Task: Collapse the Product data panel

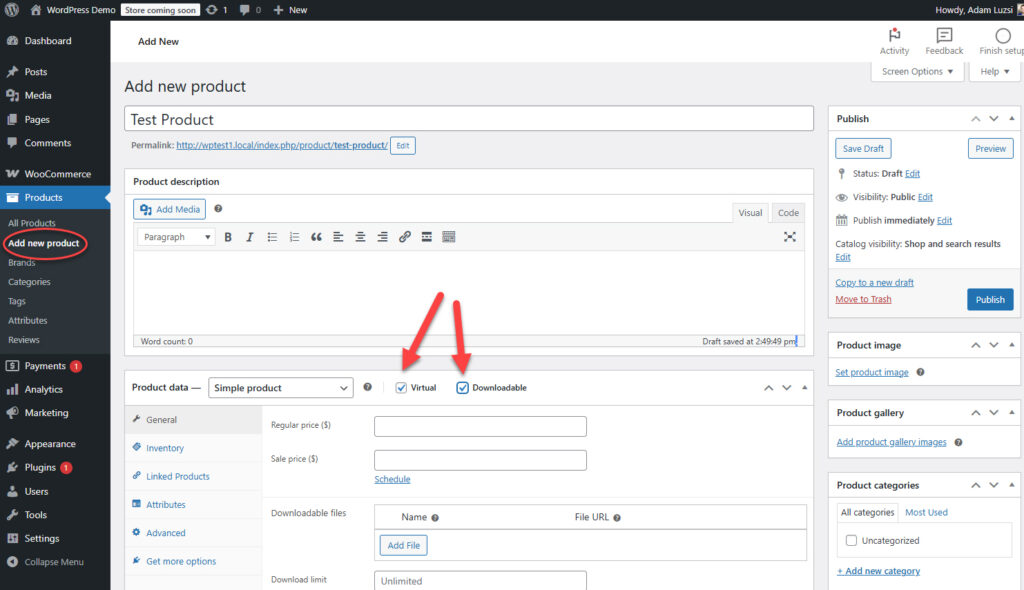Action: pos(805,387)
